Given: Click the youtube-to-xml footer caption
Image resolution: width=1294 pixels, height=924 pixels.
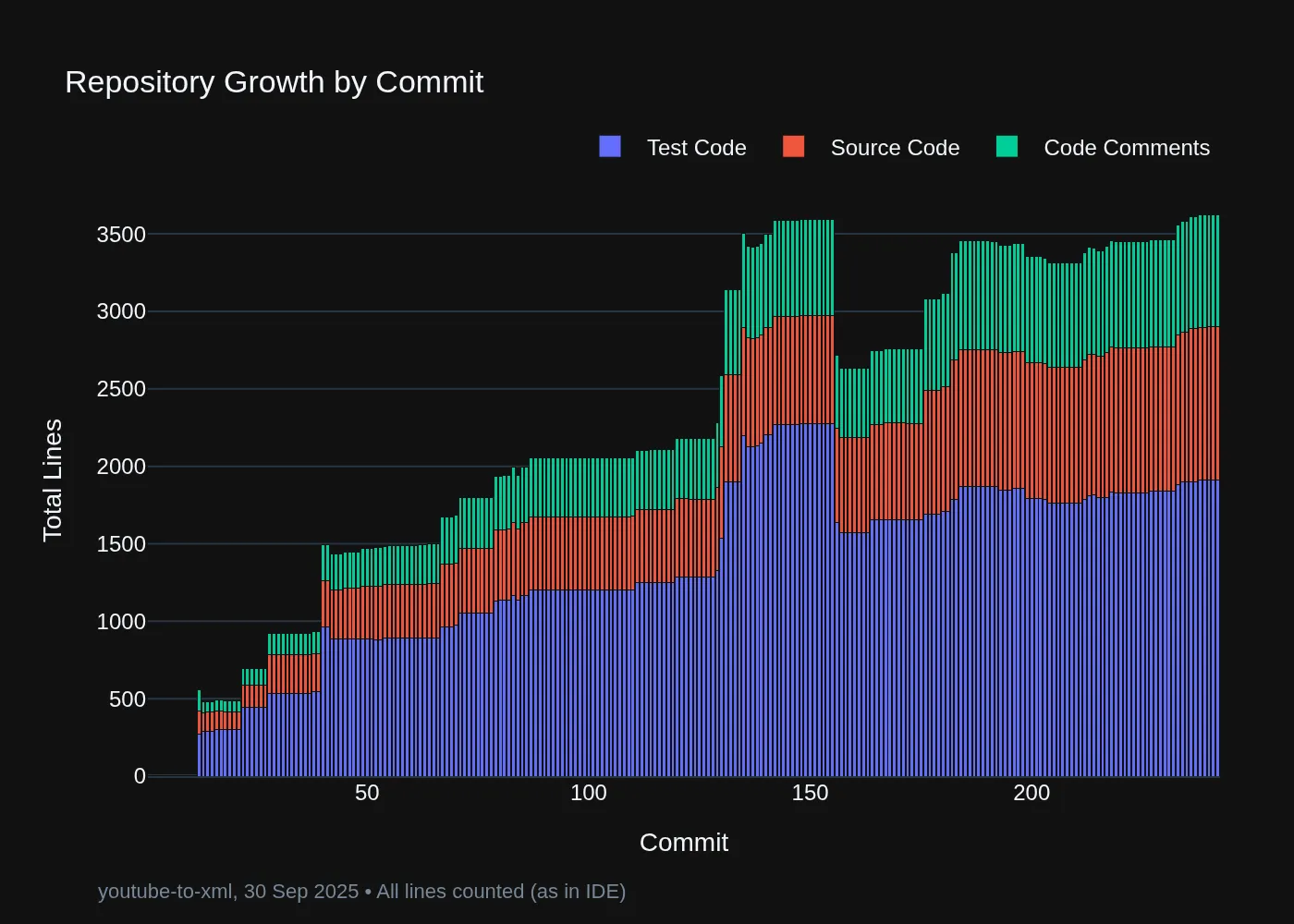Looking at the screenshot, I should click(x=361, y=892).
